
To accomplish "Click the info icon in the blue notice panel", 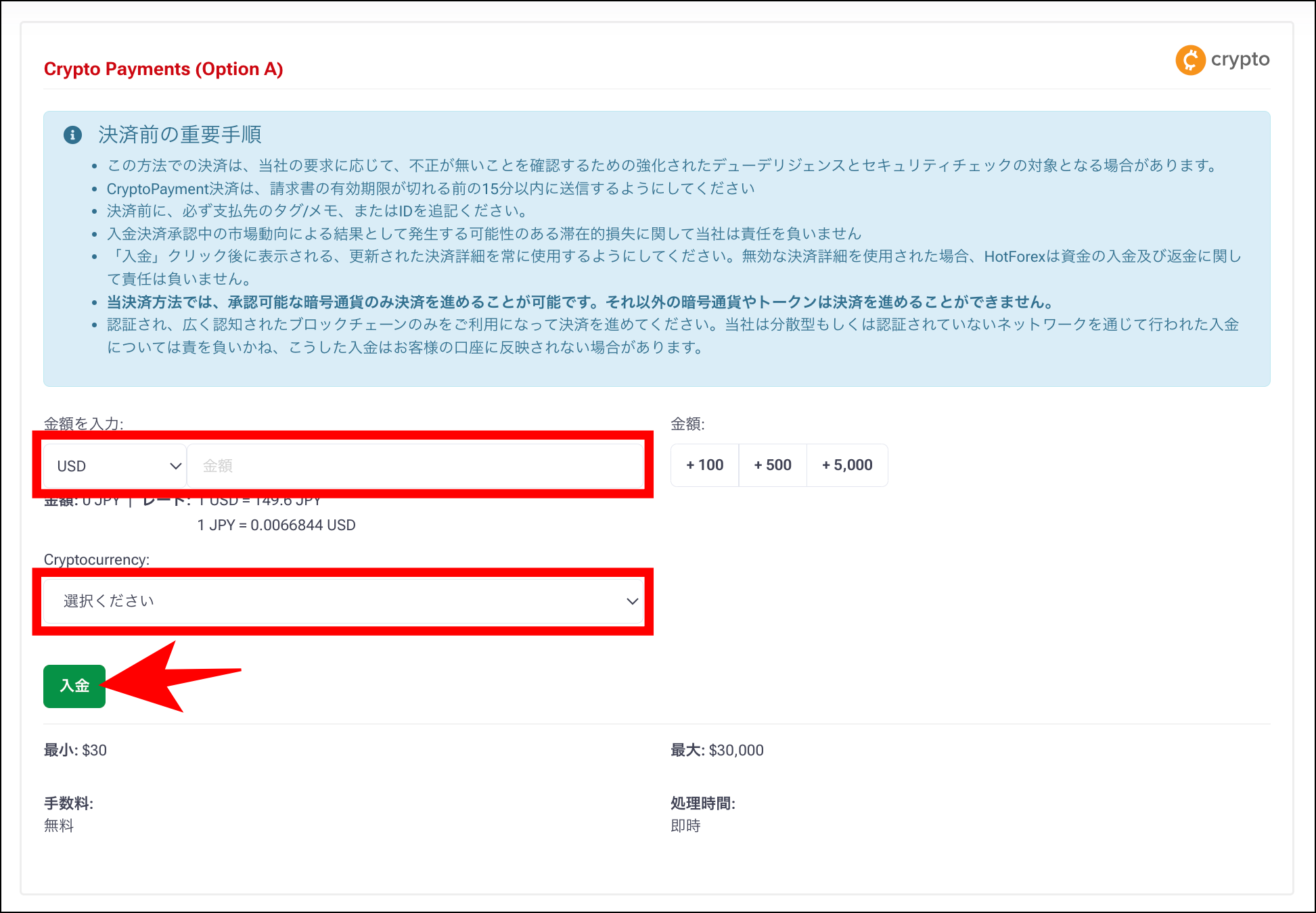I will click(73, 135).
